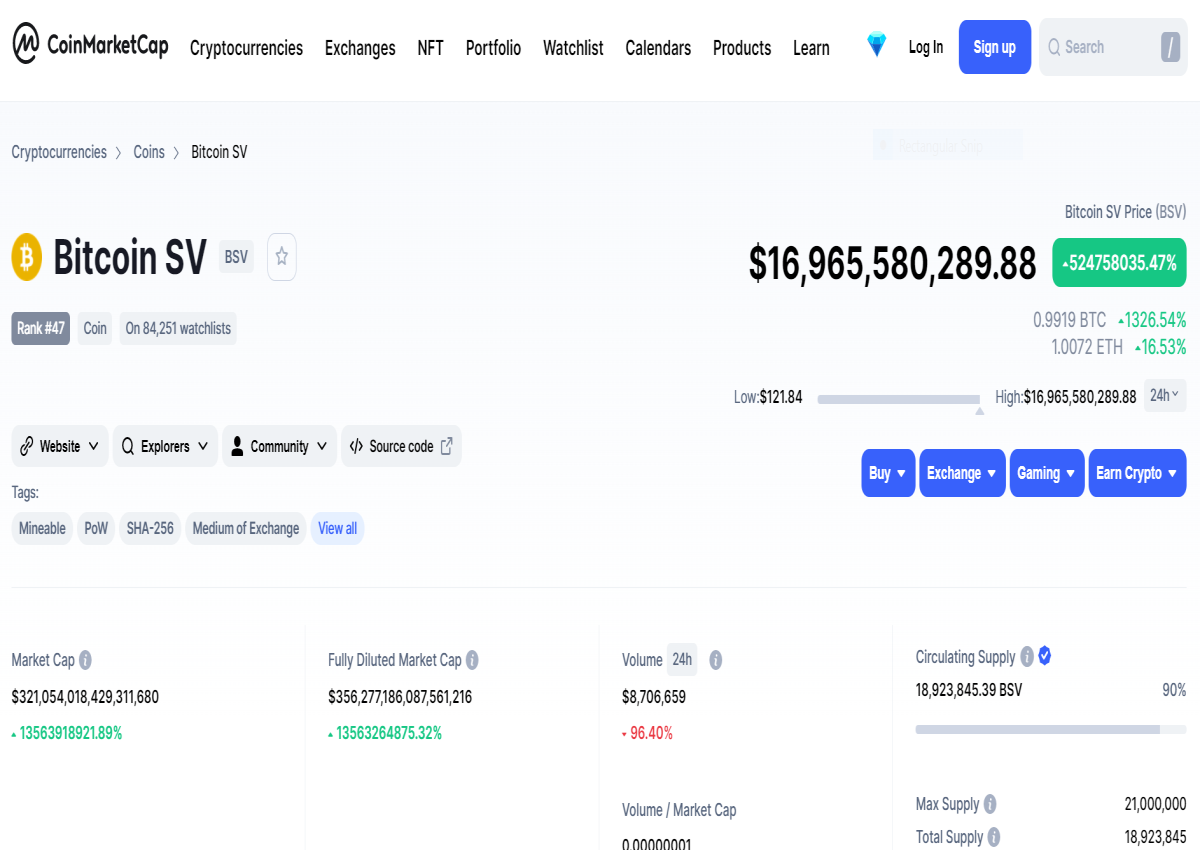Click the Bitcoin SV breadcrumb text

pos(219,152)
